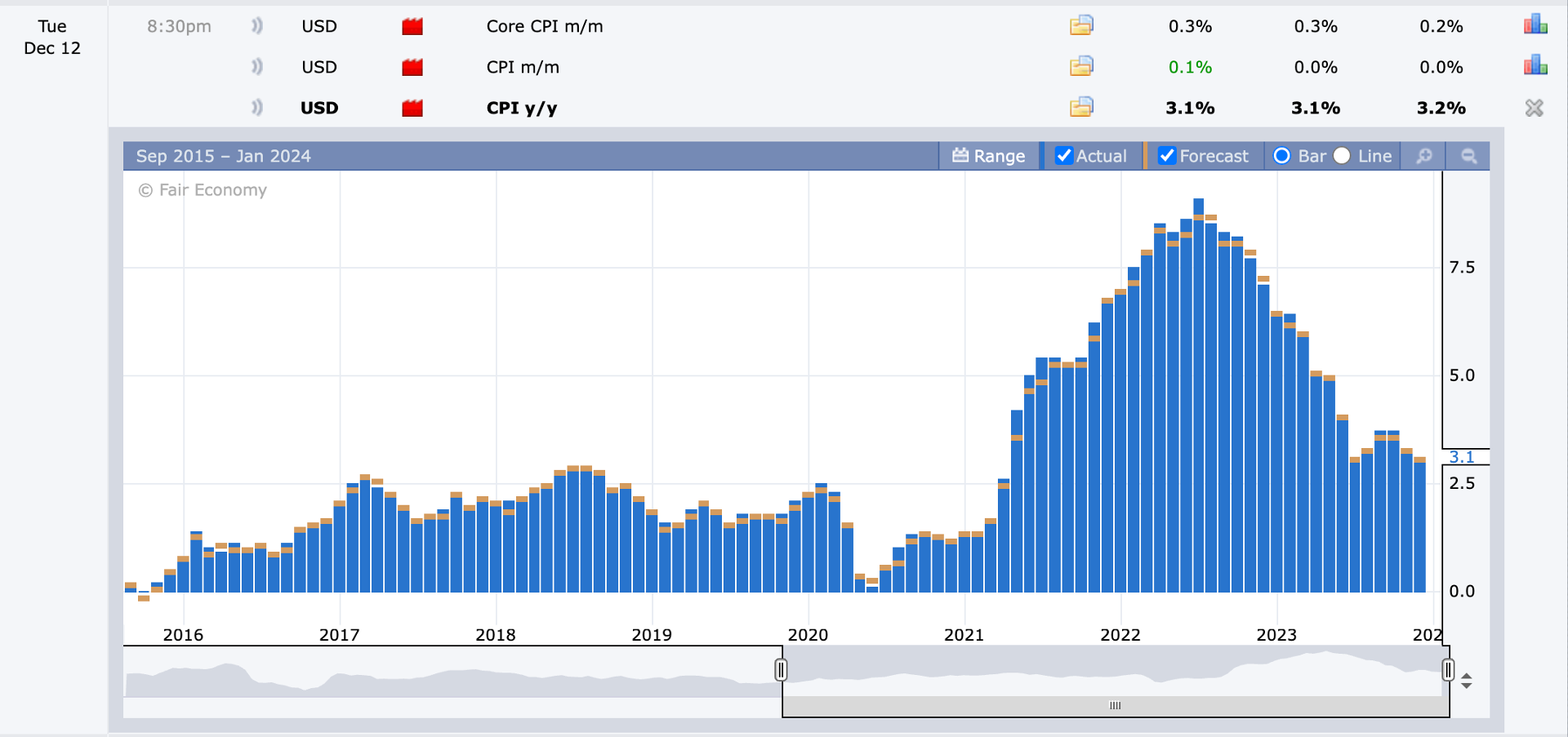Image resolution: width=1568 pixels, height=737 pixels.
Task: Open Core CPI m/m detail folder icon
Action: tap(1081, 25)
